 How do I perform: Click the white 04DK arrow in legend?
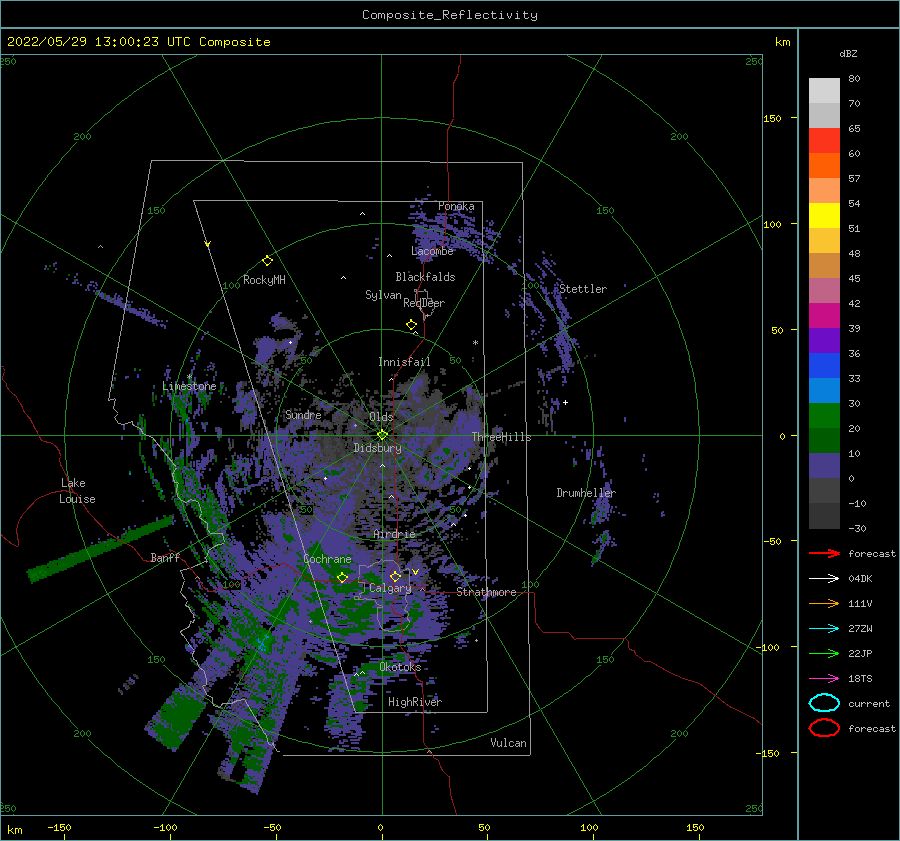825,578
